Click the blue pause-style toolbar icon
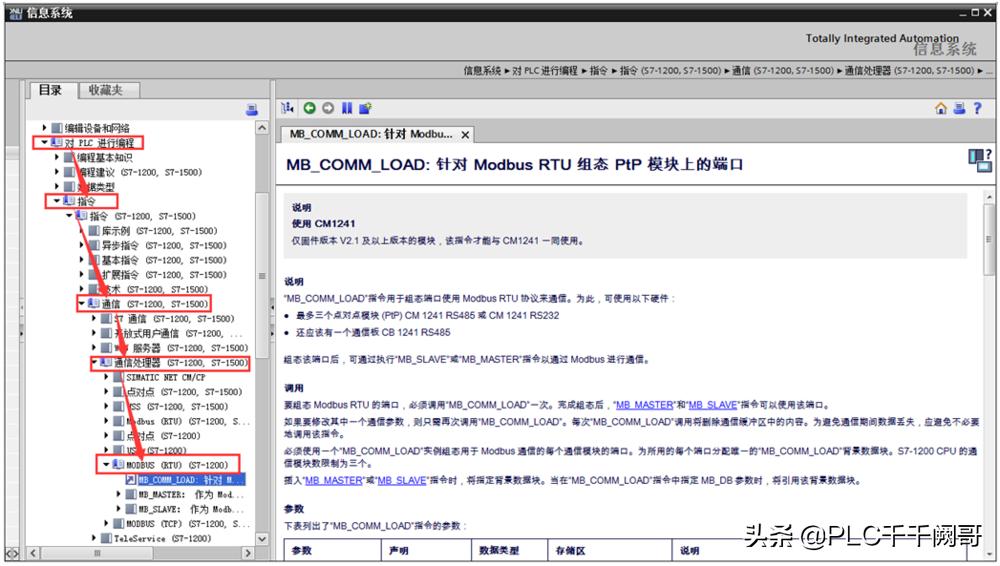 coord(346,108)
